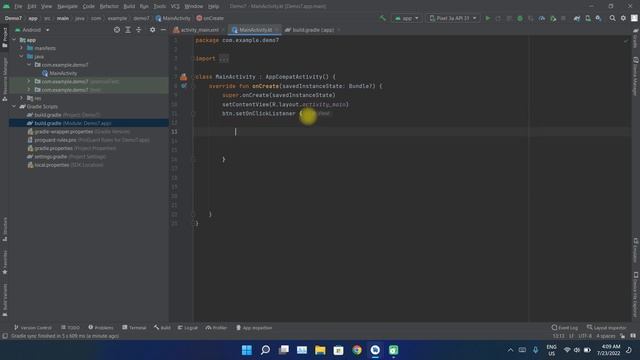Click the onCreate breadcrumb in navigation bar
The image size is (640, 360).
pyautogui.click(x=210, y=18)
